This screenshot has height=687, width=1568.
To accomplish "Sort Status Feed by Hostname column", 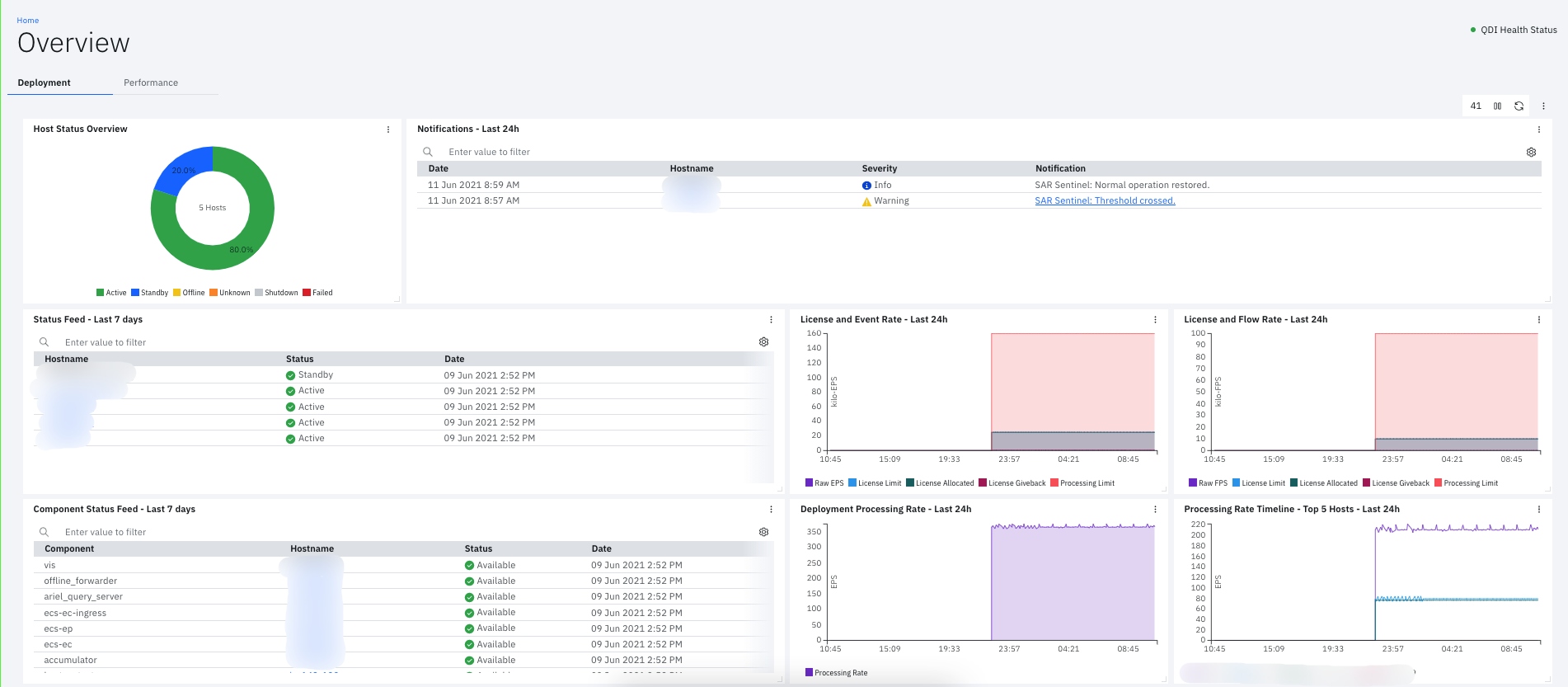I will tap(66, 359).
